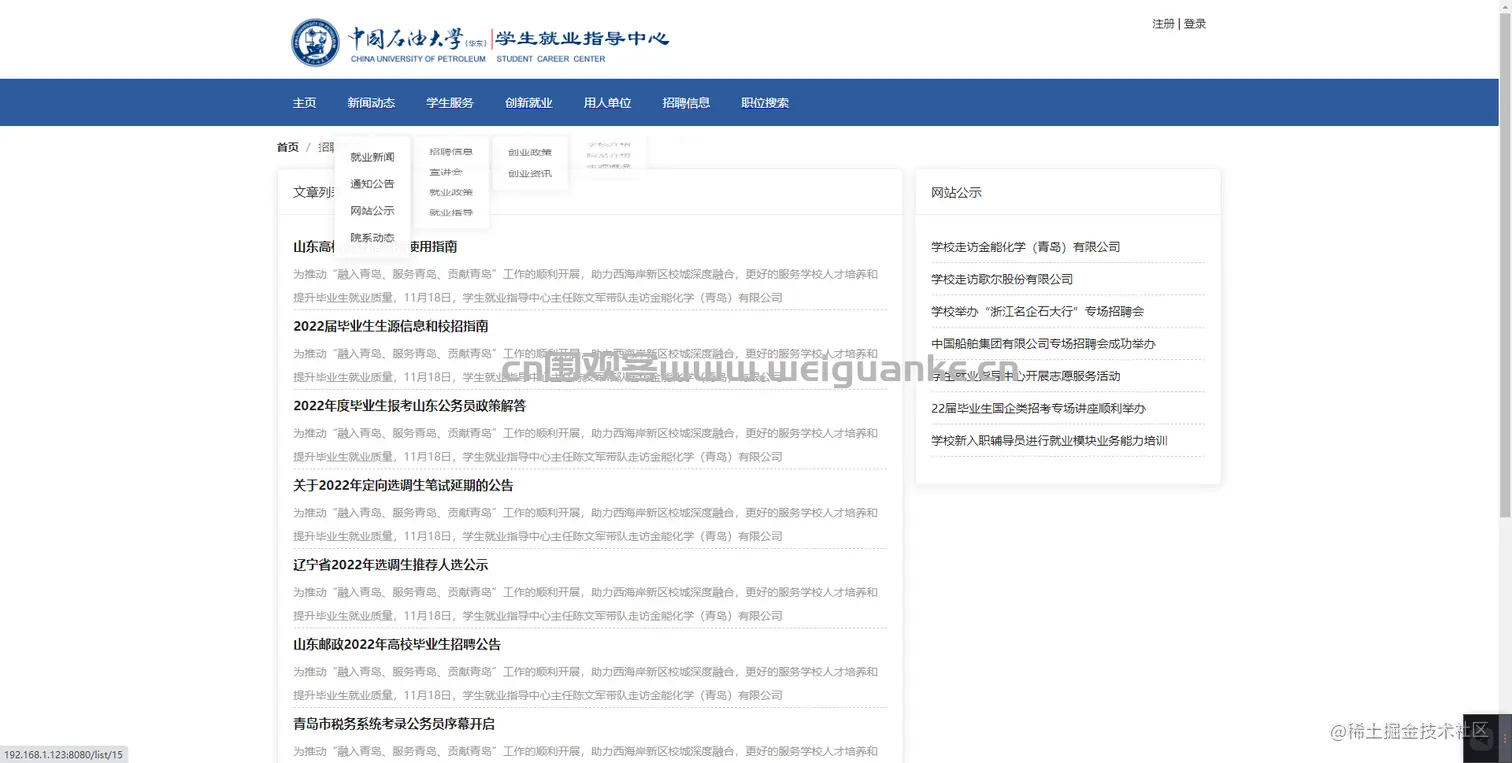Screen dimensions: 1512x763
Task: Open the 招聘信息 item in the blue nav bar
Action: point(686,103)
